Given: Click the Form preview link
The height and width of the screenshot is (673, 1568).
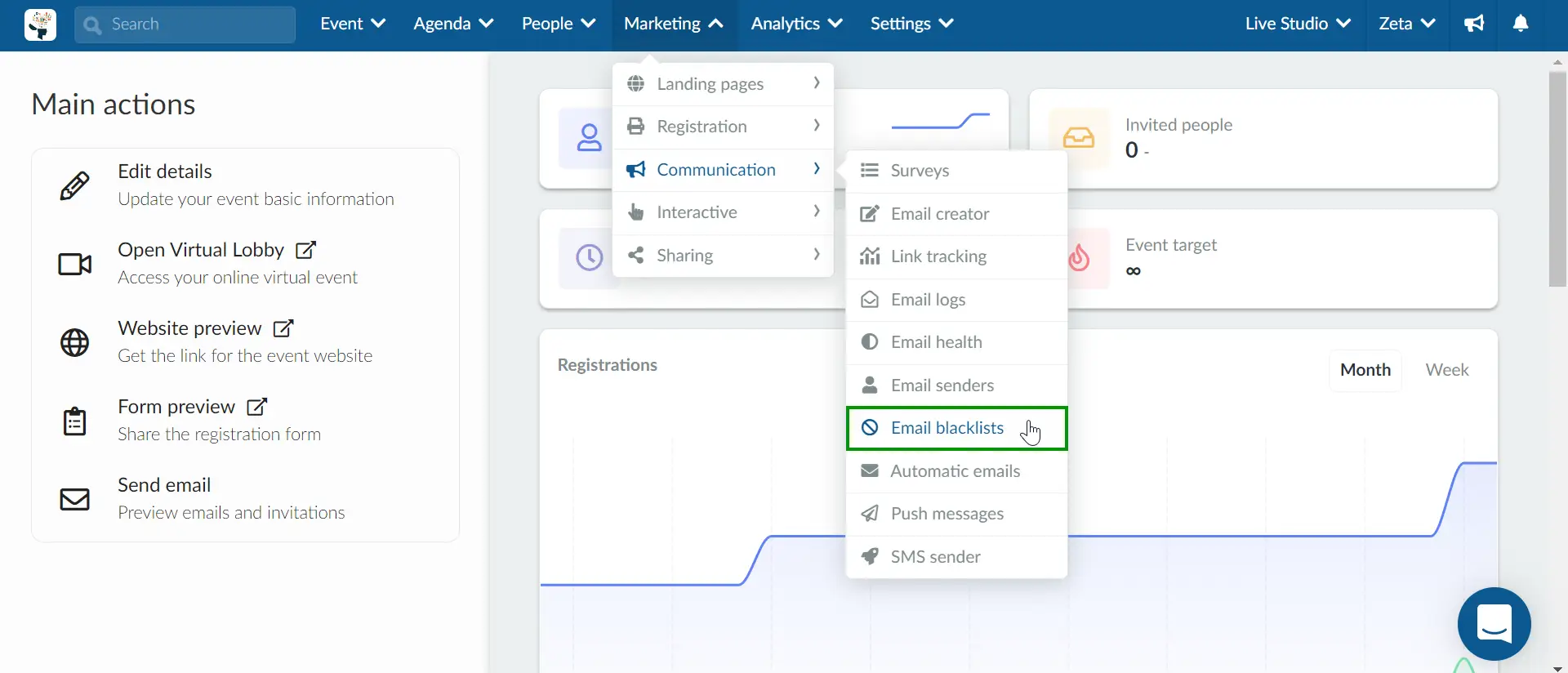Looking at the screenshot, I should 176,407.
